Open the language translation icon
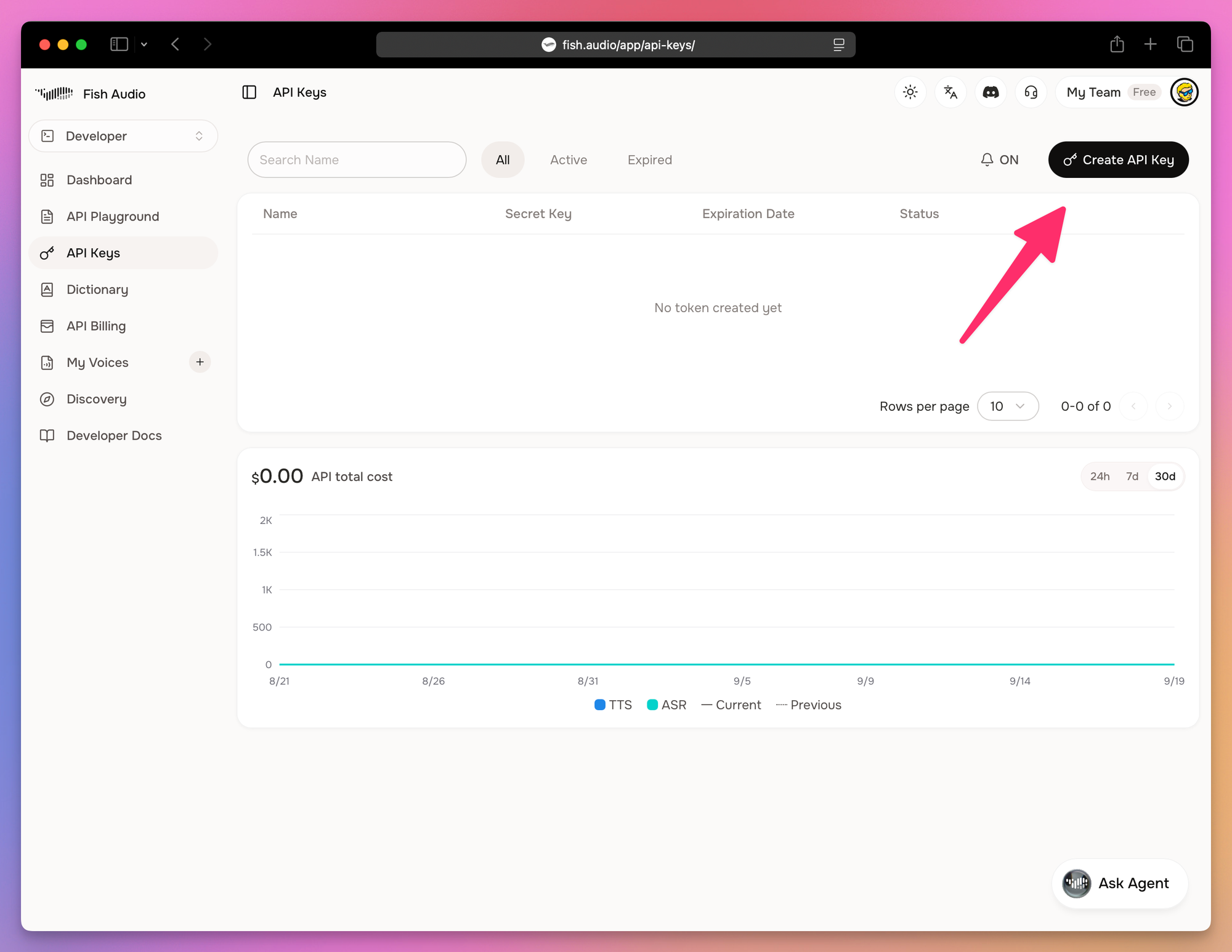 pyautogui.click(x=950, y=92)
